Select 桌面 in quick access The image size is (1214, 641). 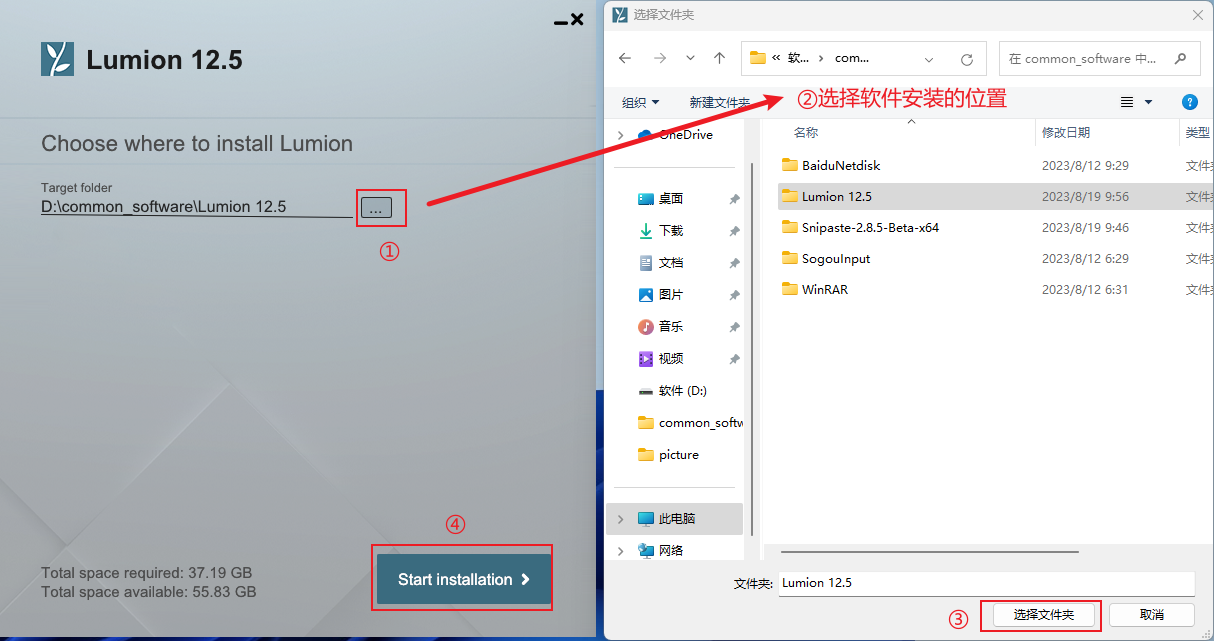point(671,199)
